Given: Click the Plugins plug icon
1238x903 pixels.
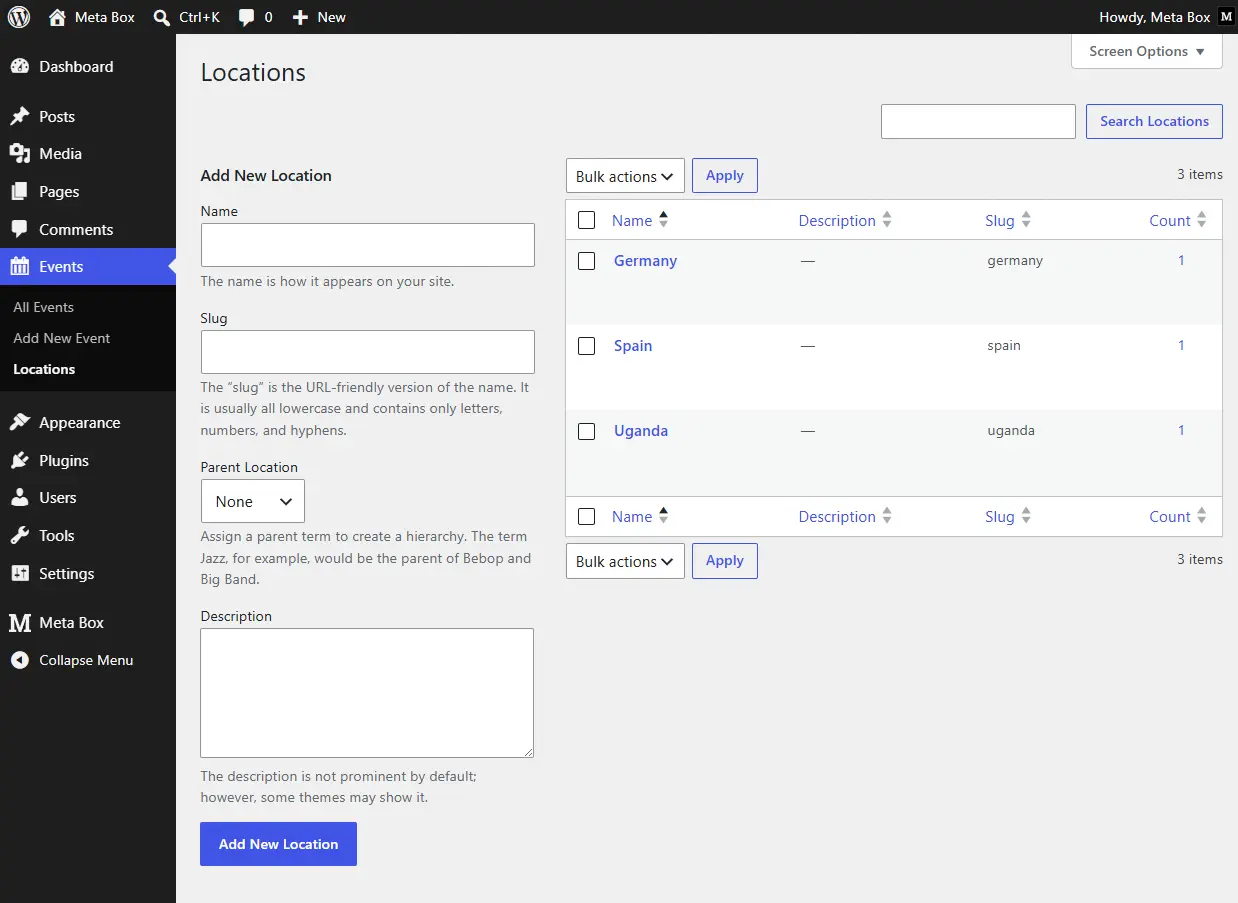Looking at the screenshot, I should click(19, 461).
